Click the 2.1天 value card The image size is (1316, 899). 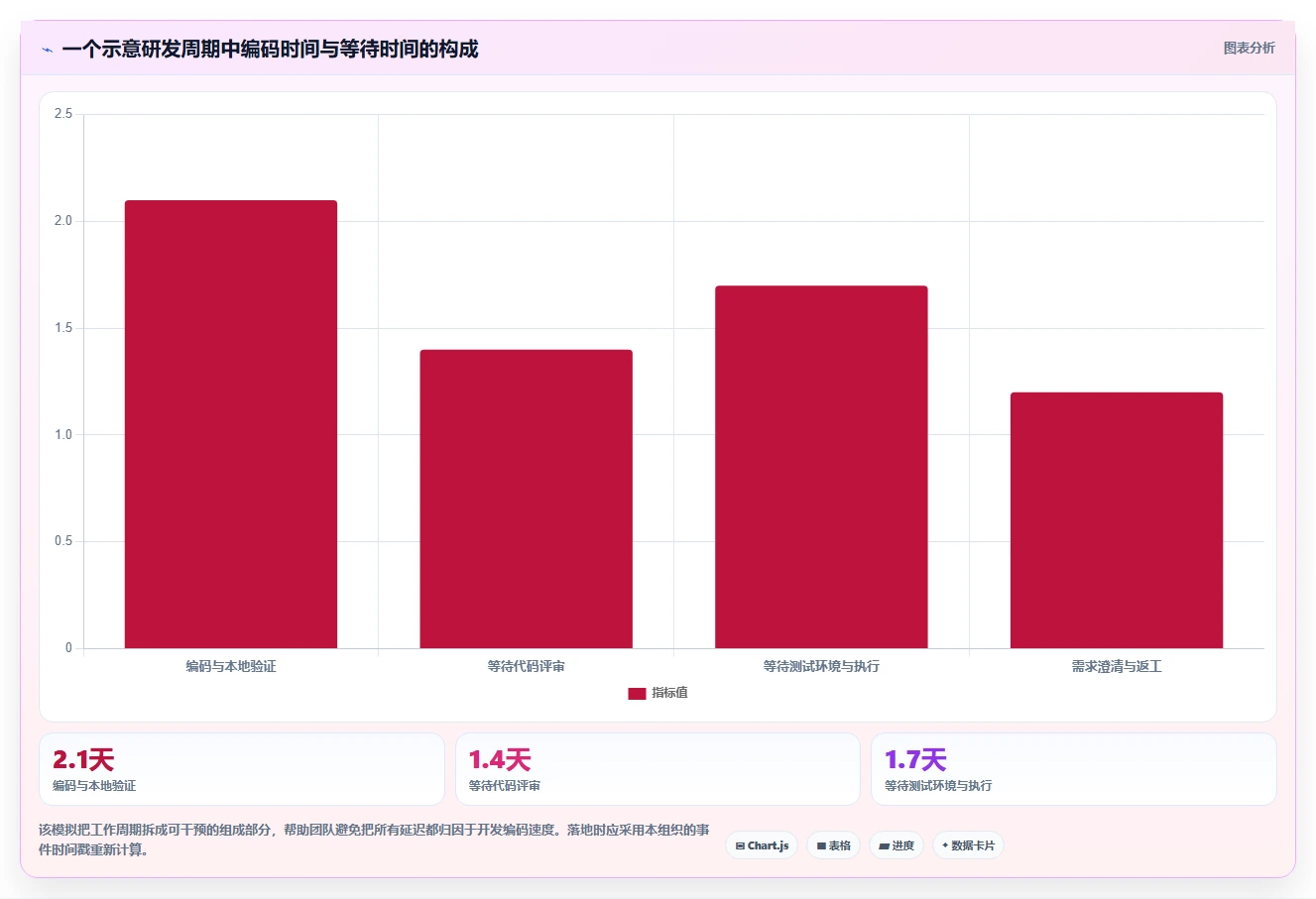click(241, 769)
